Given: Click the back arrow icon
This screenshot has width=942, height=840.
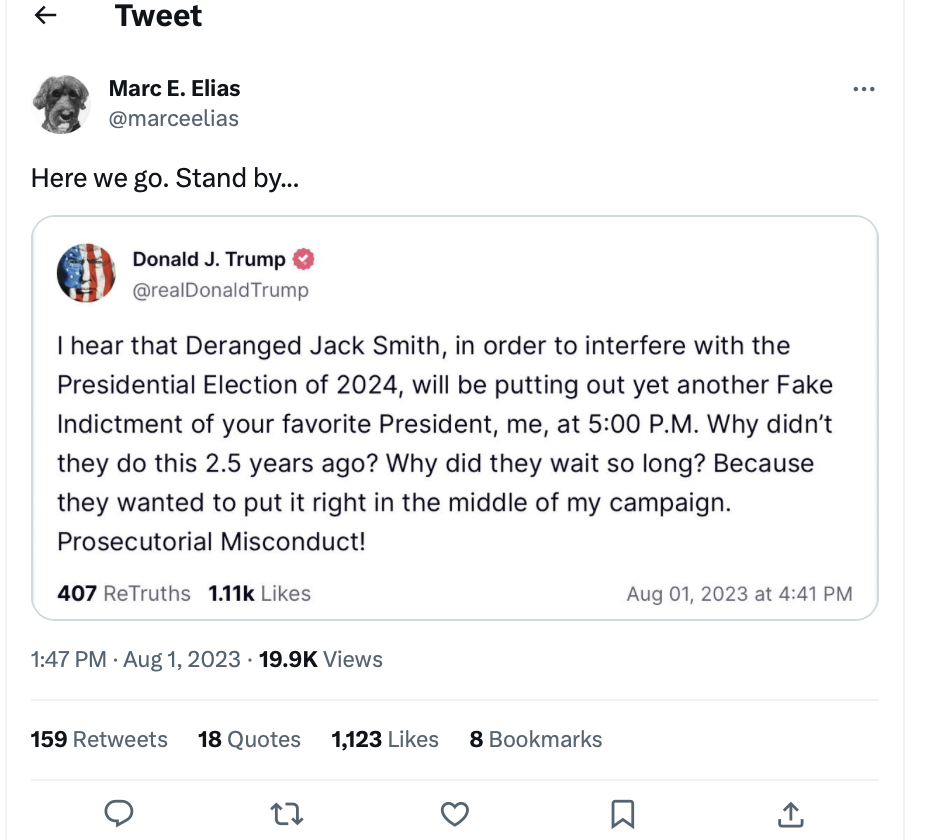Looking at the screenshot, I should (46, 16).
